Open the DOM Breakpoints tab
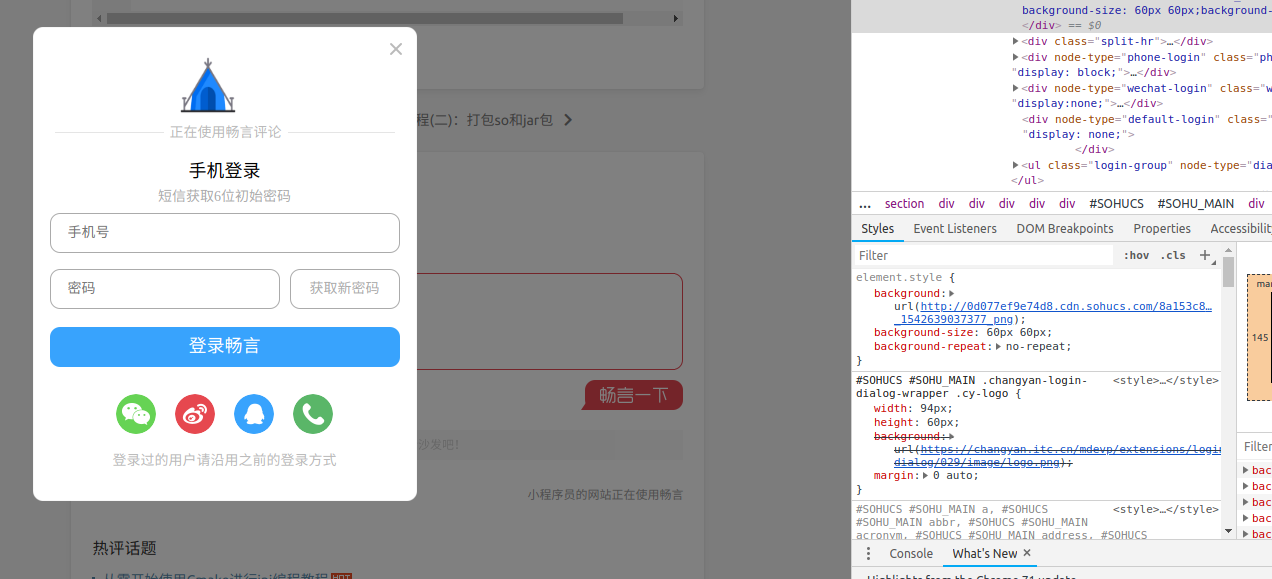The height and width of the screenshot is (579, 1272). [1065, 229]
